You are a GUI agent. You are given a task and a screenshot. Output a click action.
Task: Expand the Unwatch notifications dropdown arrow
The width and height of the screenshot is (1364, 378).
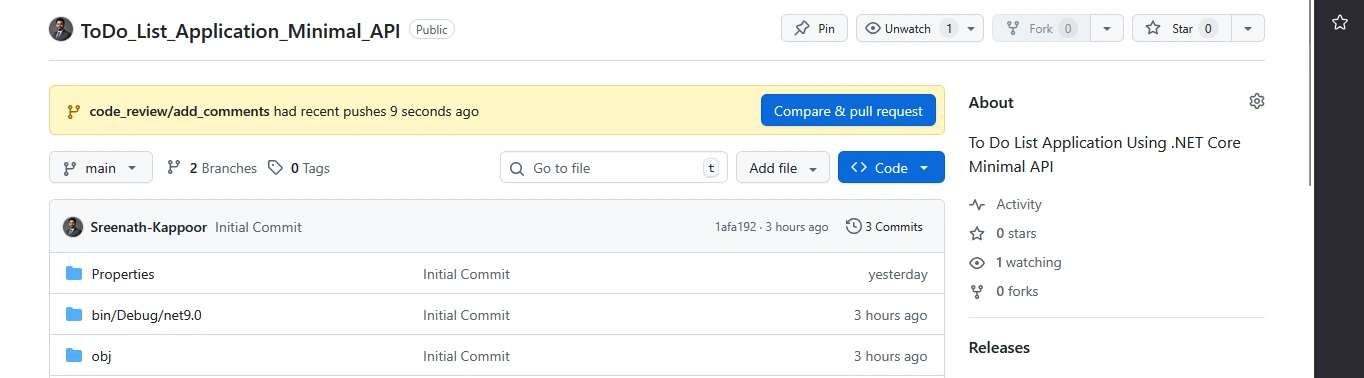click(x=972, y=28)
